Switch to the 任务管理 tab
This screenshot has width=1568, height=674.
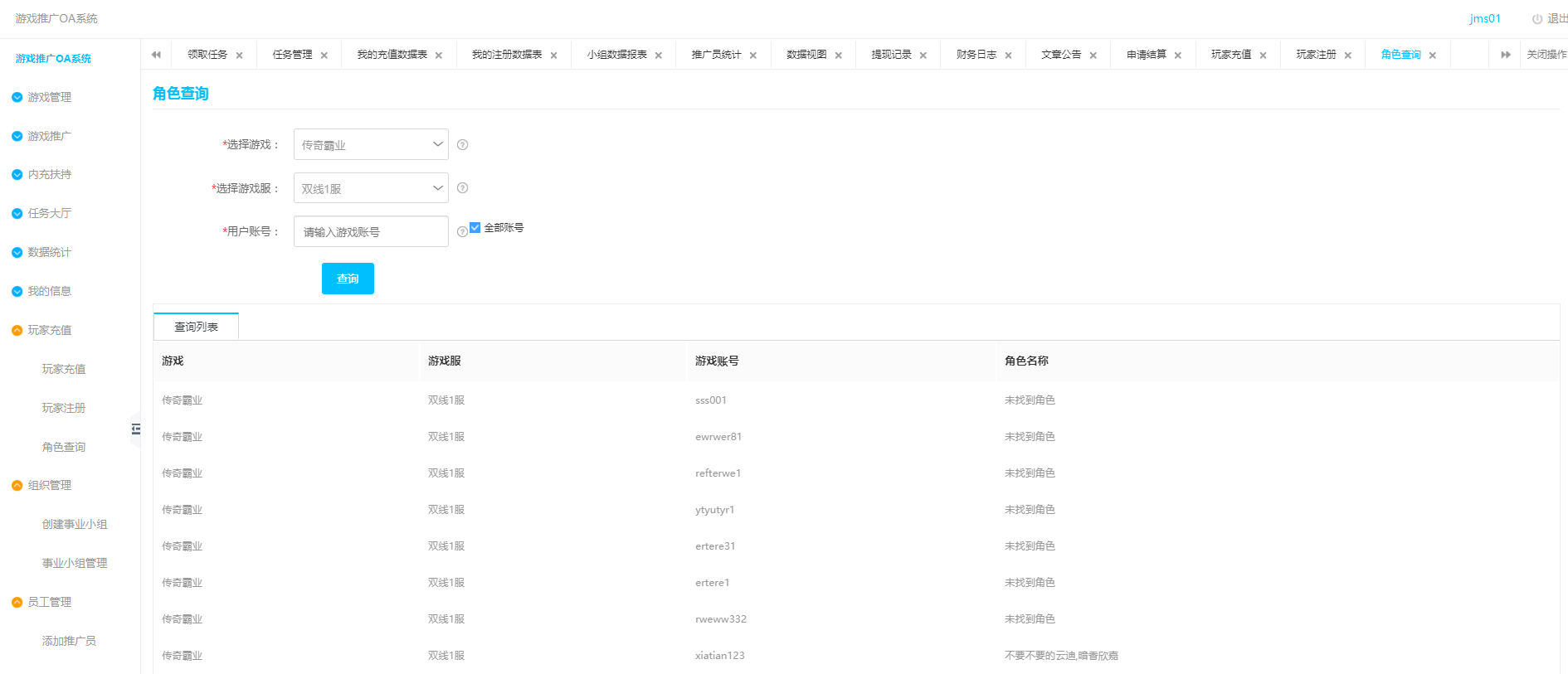click(x=292, y=55)
